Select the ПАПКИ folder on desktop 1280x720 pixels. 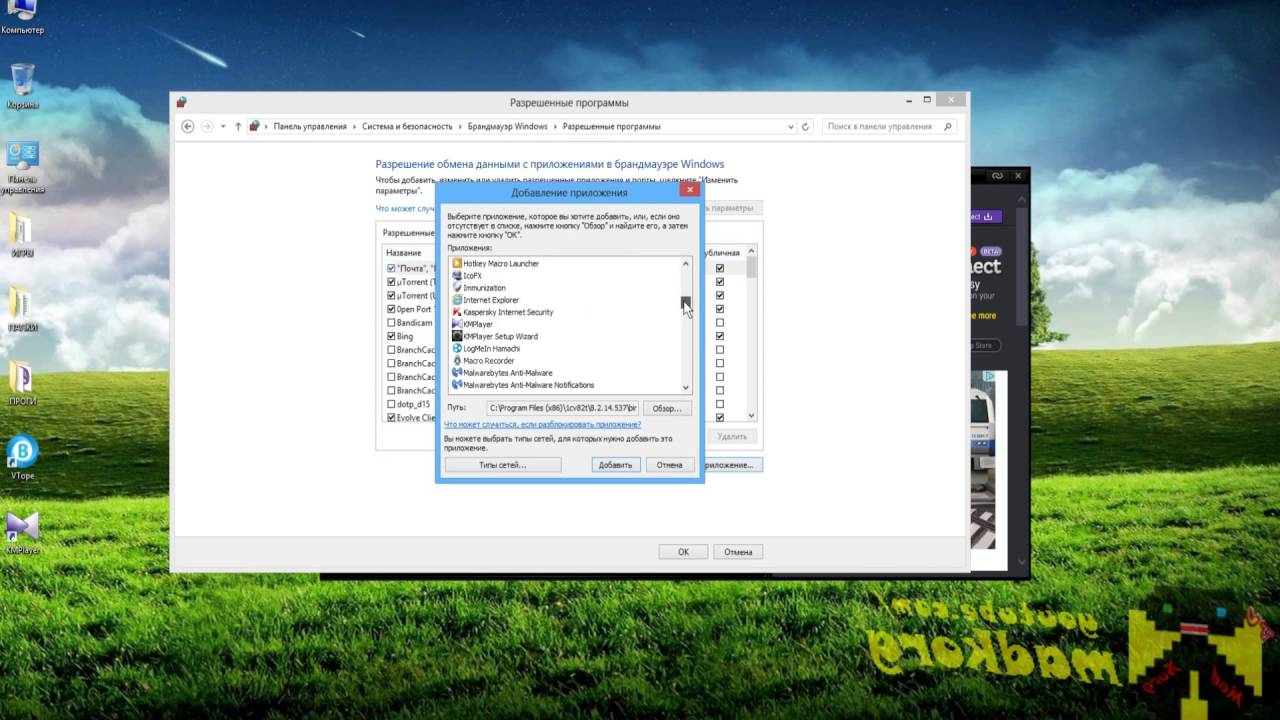[x=22, y=311]
